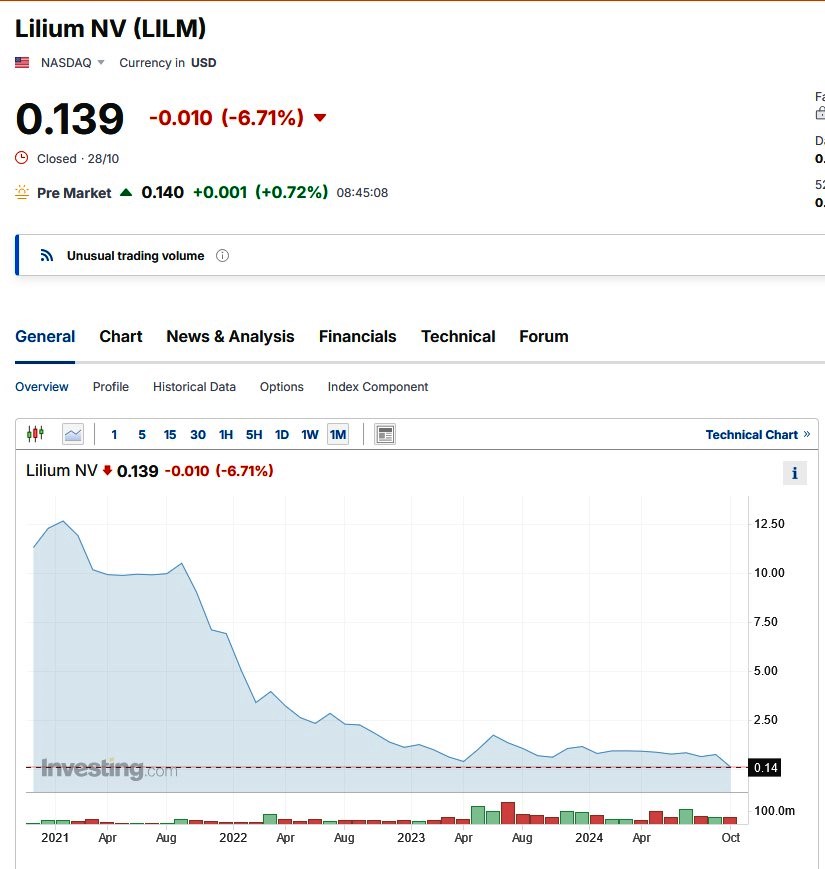This screenshot has width=825, height=869.
Task: Open the News & Analysis tab
Action: click(230, 336)
